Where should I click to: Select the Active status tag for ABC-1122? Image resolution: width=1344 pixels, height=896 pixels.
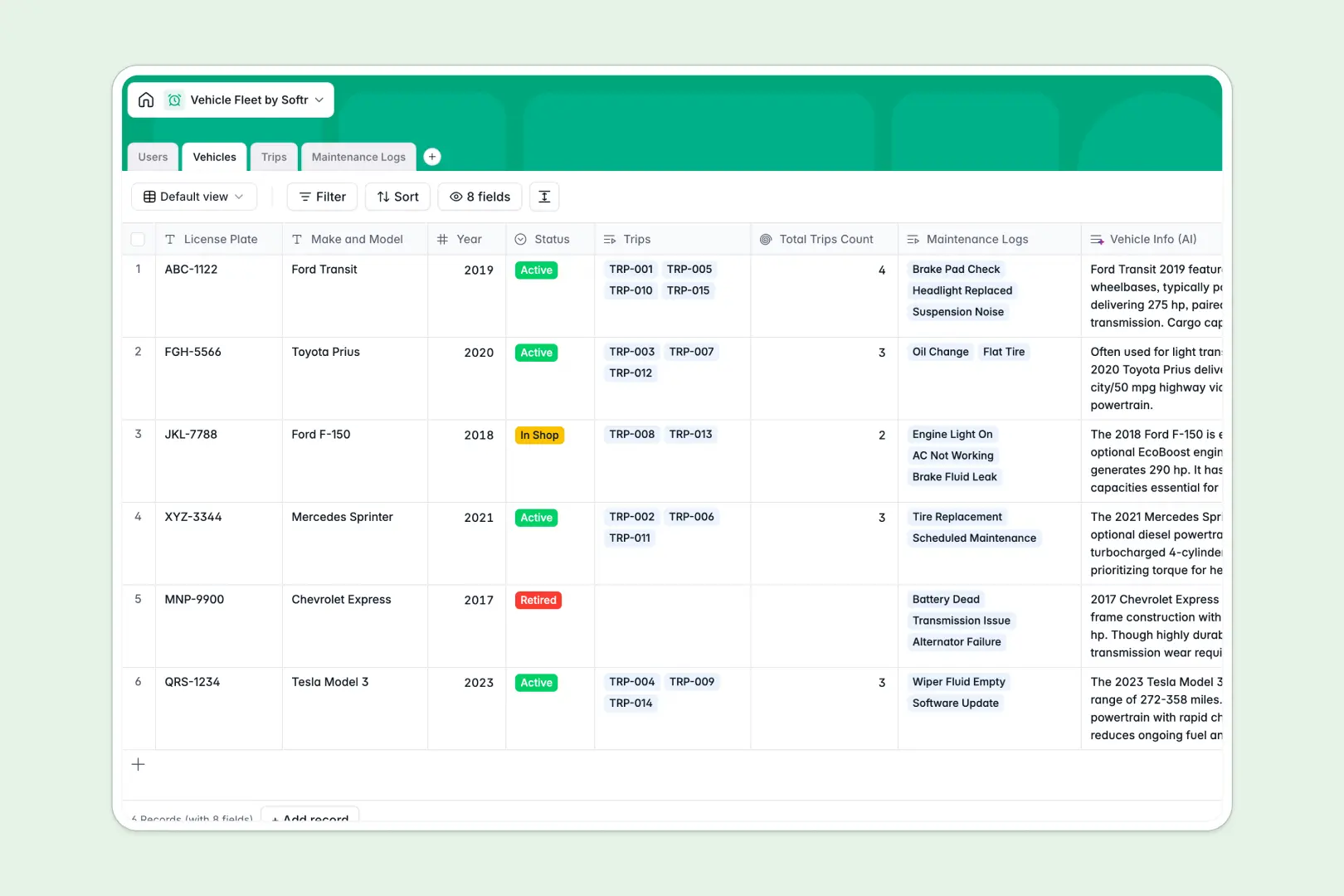[536, 270]
